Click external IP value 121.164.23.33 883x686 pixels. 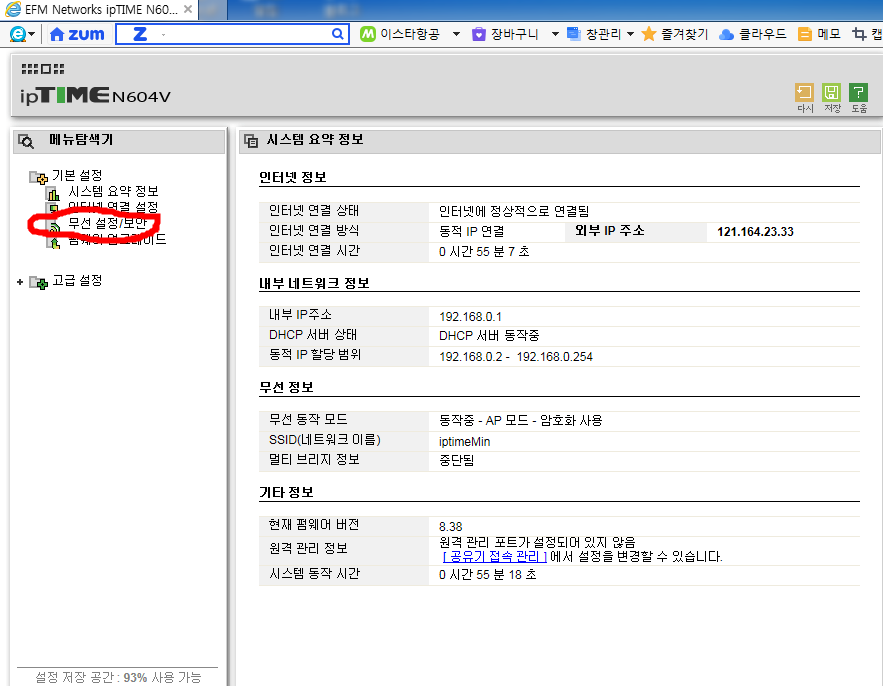point(755,231)
